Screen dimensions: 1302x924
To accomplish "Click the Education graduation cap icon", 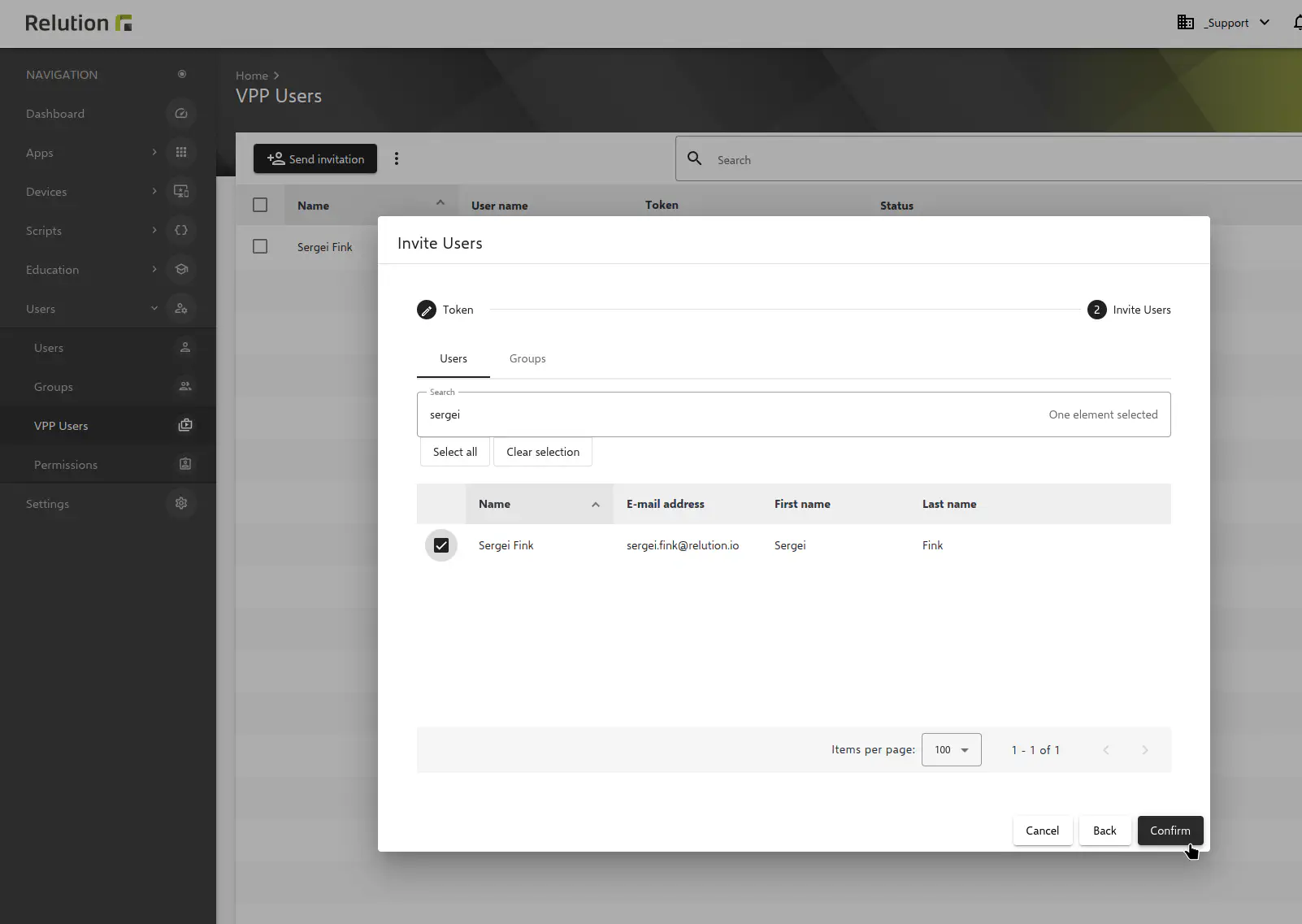I will [x=181, y=270].
